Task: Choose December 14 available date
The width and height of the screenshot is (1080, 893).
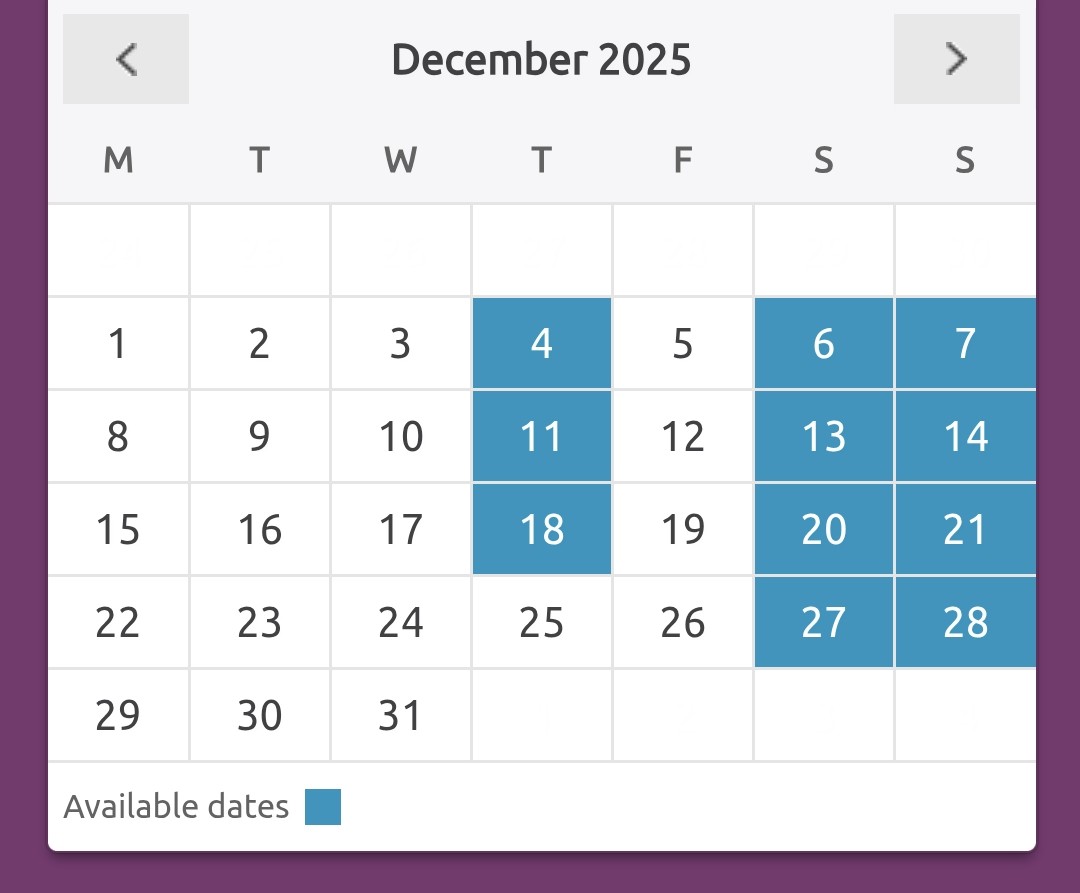Action: pos(965,436)
